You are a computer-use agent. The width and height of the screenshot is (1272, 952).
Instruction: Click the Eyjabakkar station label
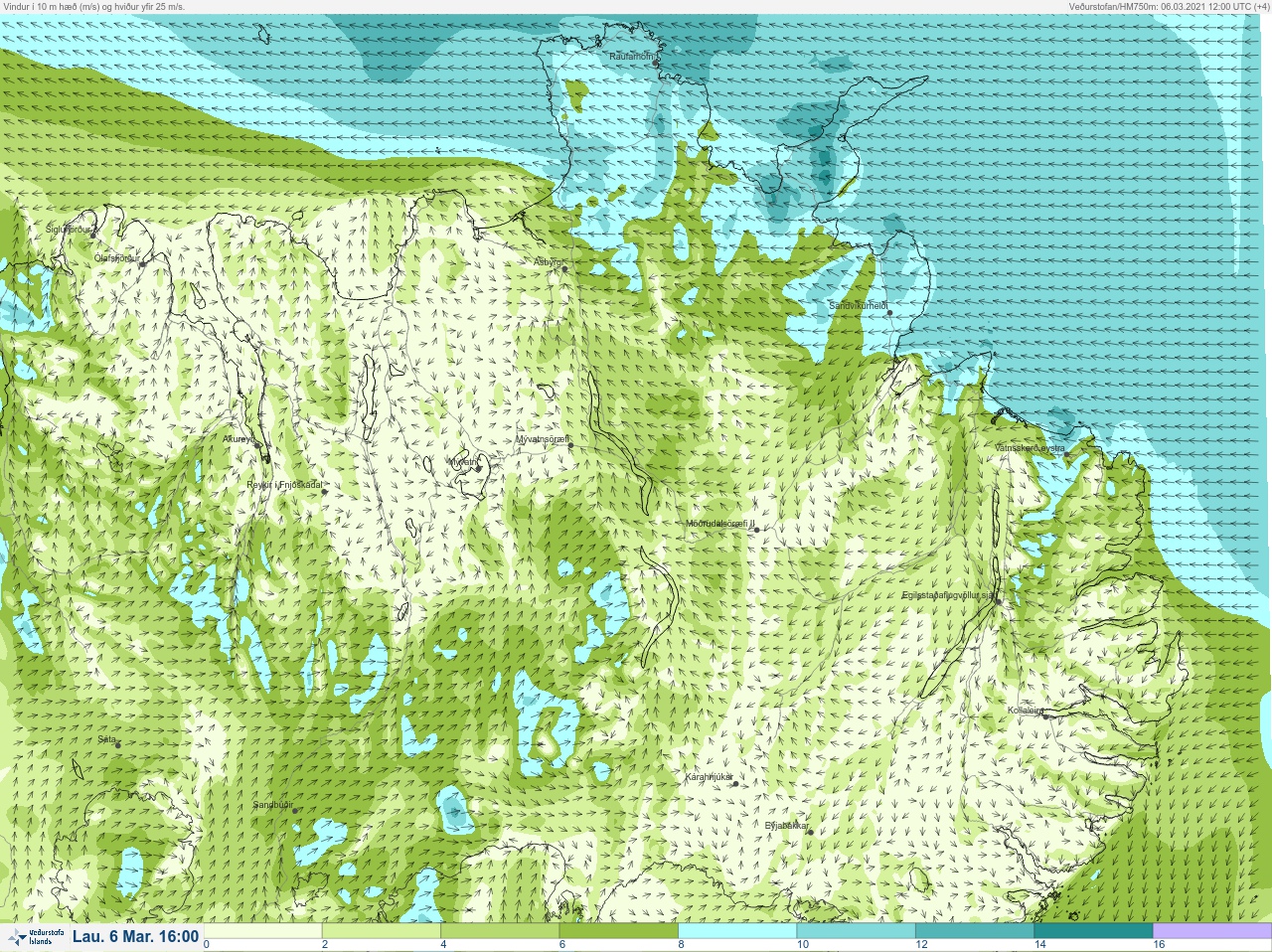pyautogui.click(x=787, y=826)
